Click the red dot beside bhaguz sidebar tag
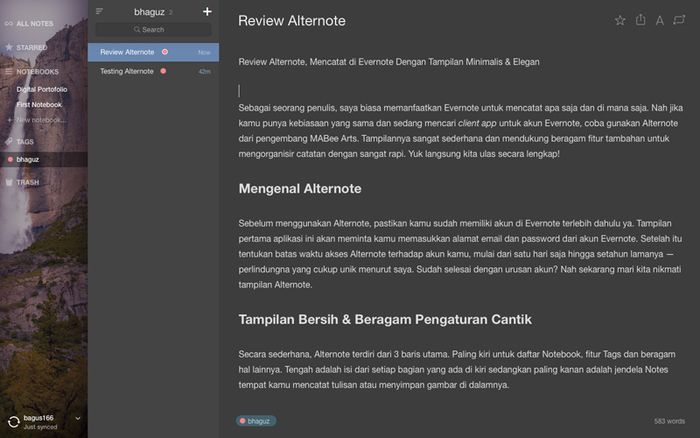Image resolution: width=700 pixels, height=438 pixels. tap(10, 159)
